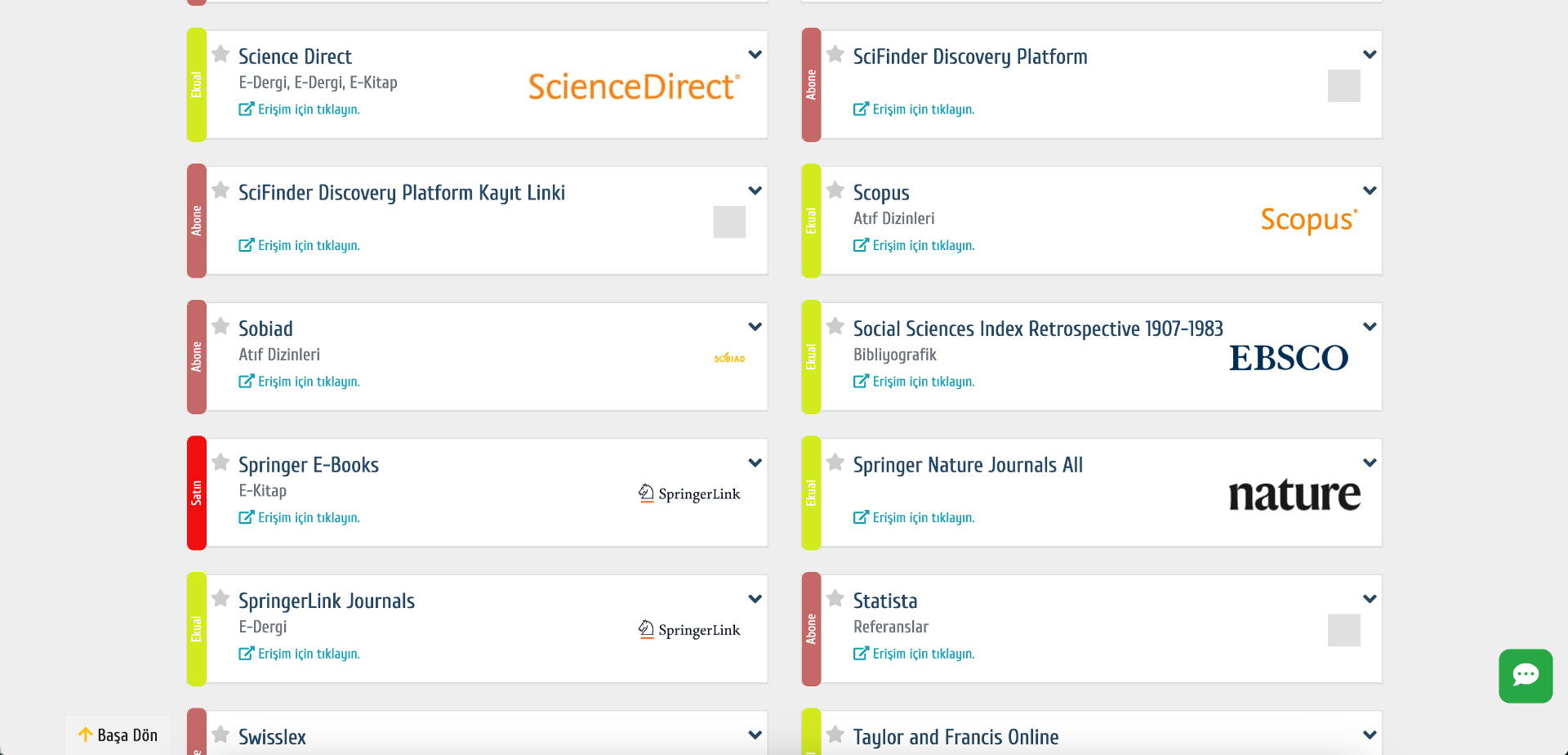Star the Springer Nature Journals All entry
Image resolution: width=1568 pixels, height=755 pixels.
[x=835, y=462]
